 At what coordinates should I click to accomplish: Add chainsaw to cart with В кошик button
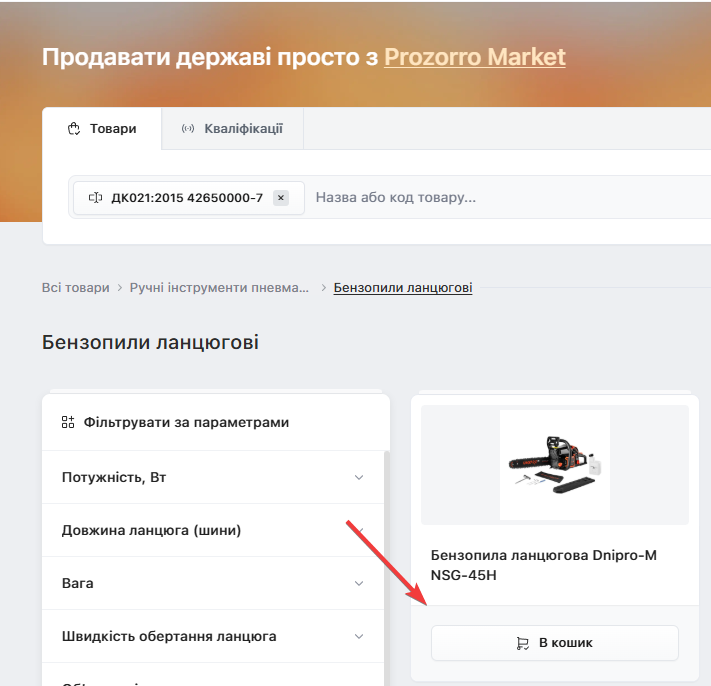[x=555, y=643]
